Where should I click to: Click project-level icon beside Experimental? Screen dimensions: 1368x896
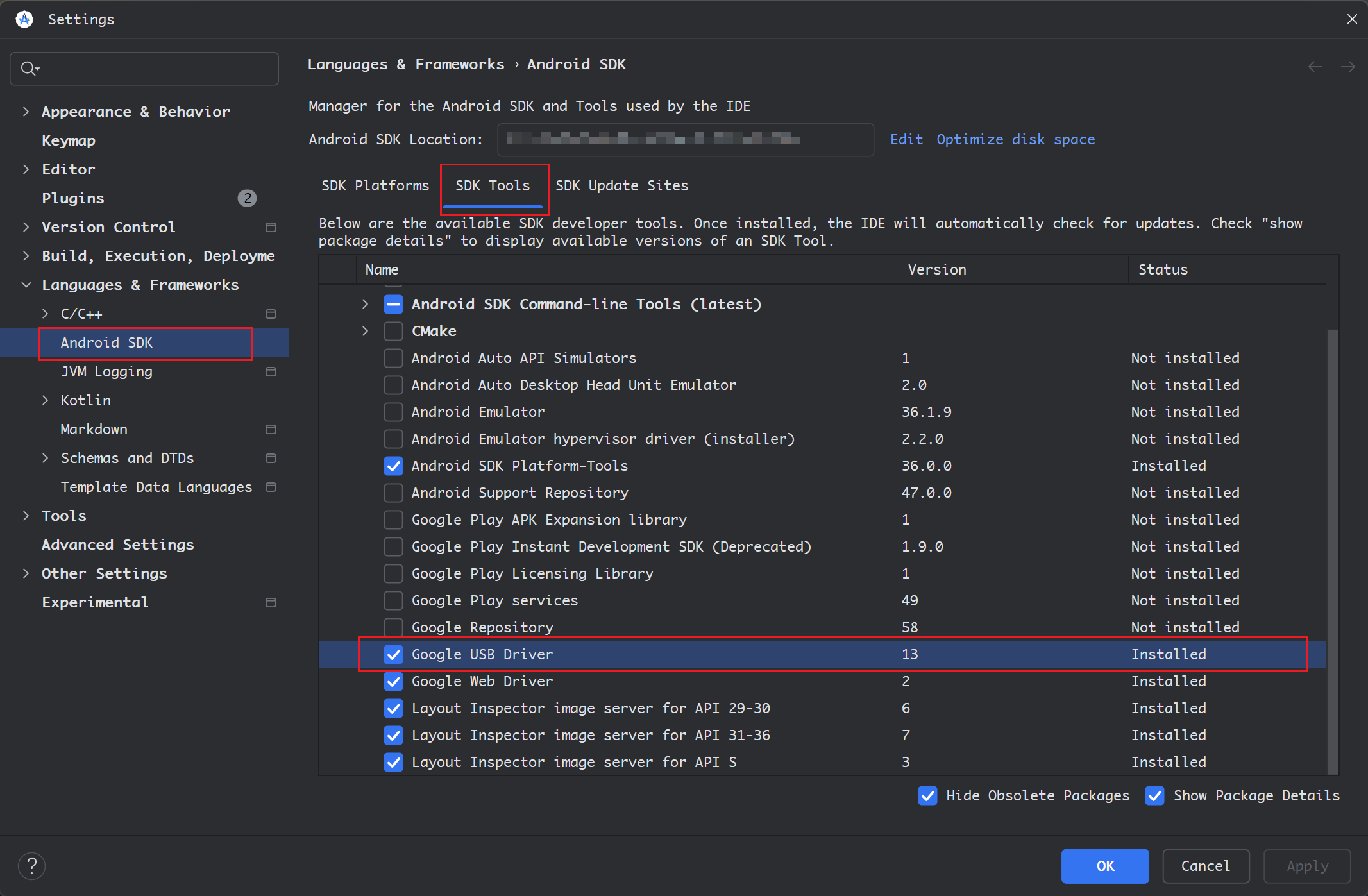[x=271, y=602]
